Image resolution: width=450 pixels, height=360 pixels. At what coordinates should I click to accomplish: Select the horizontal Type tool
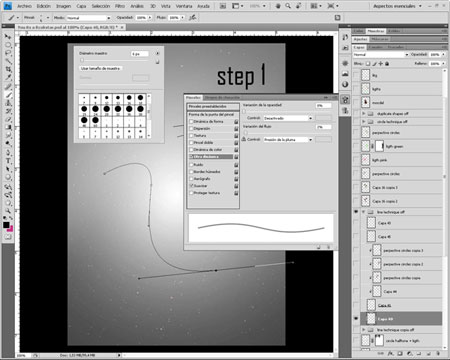[x=8, y=161]
